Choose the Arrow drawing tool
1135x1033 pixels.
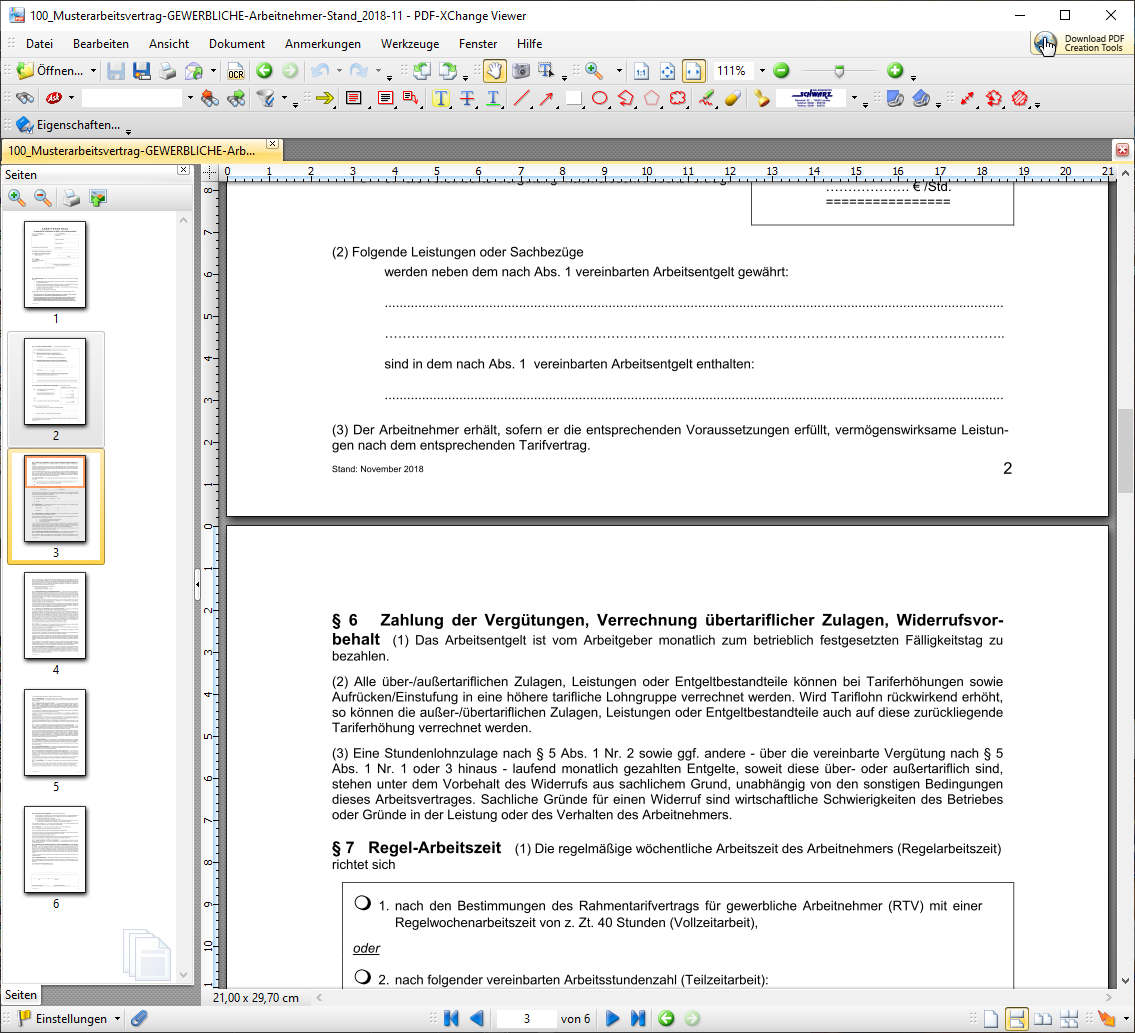pyautogui.click(x=547, y=98)
